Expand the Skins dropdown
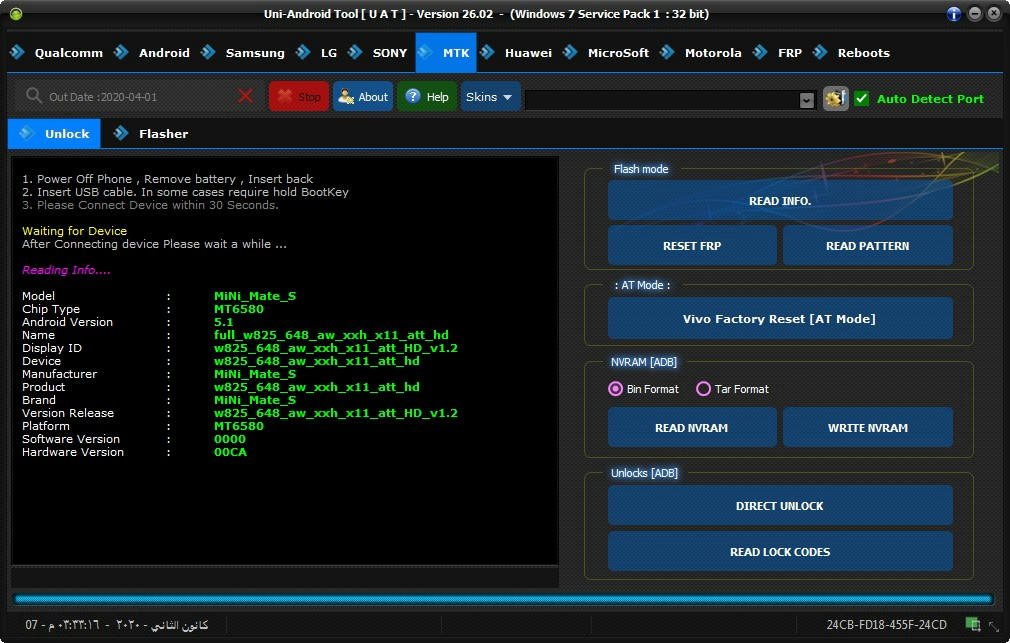Viewport: 1010px width, 643px height. tap(490, 97)
